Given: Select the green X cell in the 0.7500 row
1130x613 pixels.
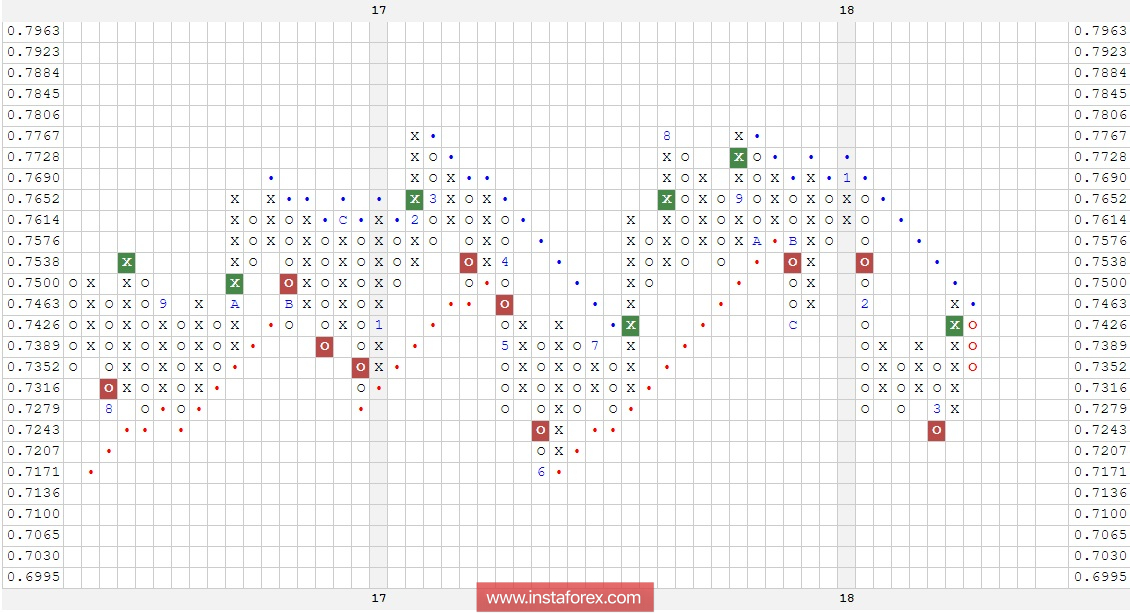Looking at the screenshot, I should coord(235,283).
